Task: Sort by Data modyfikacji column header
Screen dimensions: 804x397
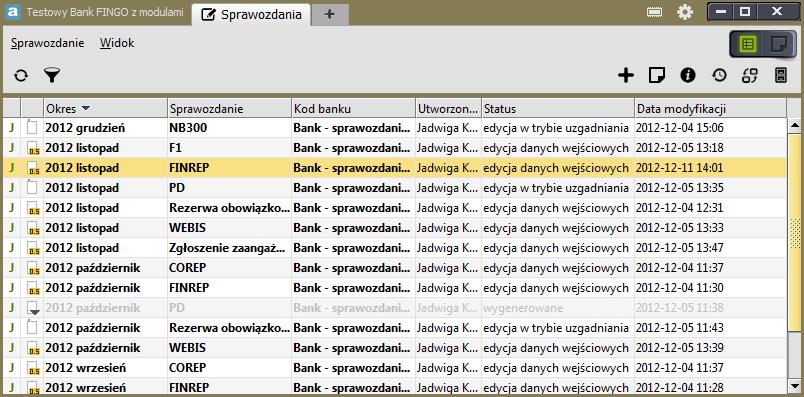Action: click(710, 109)
